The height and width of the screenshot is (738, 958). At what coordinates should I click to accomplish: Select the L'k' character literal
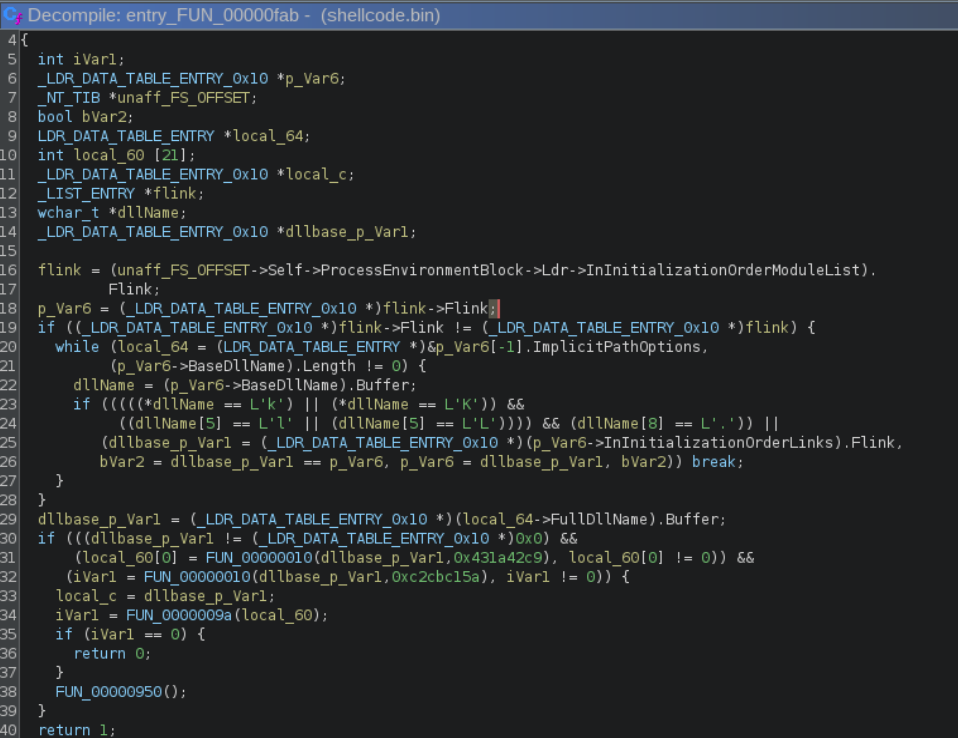click(x=268, y=404)
